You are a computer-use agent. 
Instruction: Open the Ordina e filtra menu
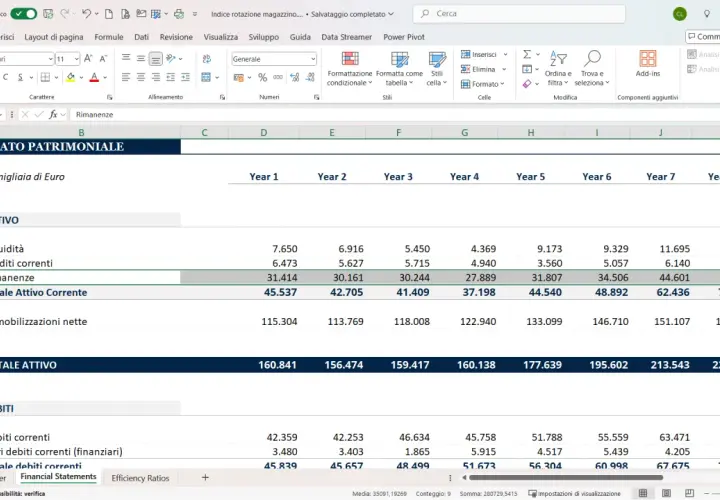coord(558,68)
